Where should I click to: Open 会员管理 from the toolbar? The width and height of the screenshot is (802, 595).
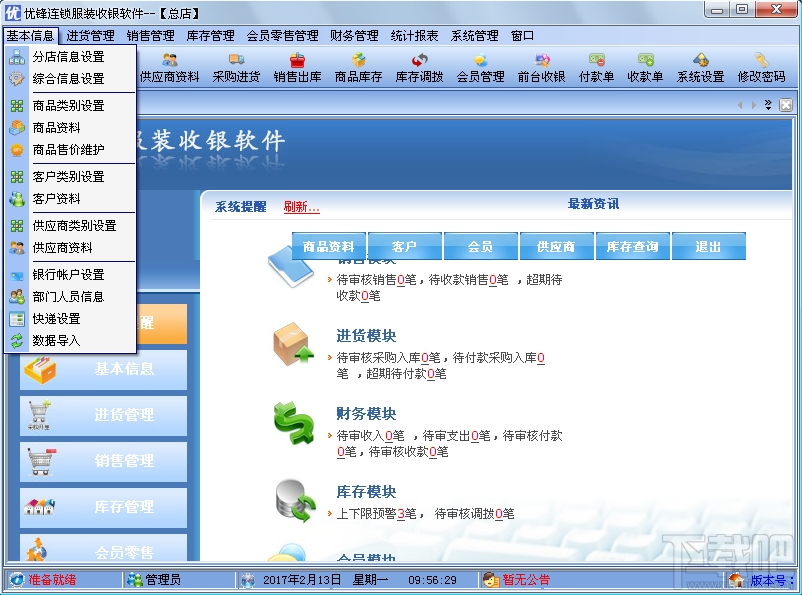pos(480,60)
